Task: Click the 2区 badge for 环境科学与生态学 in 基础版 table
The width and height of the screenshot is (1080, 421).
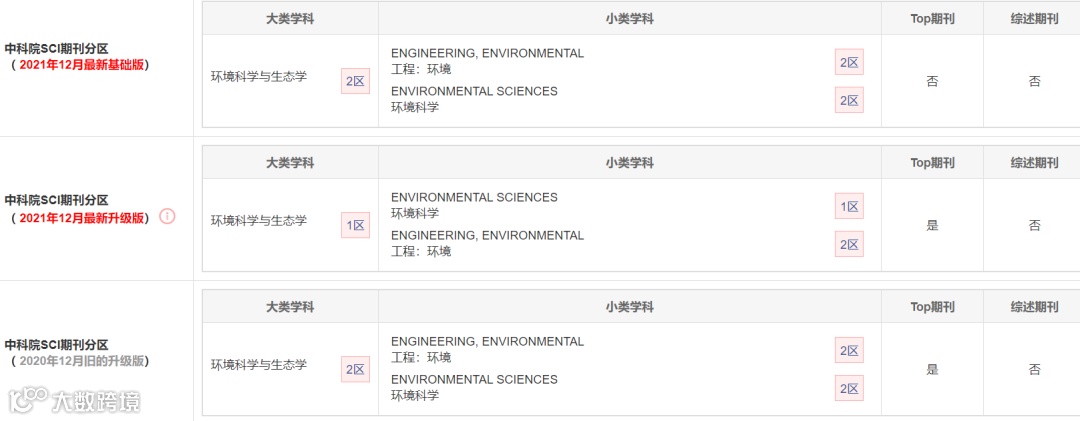Action: tap(355, 81)
